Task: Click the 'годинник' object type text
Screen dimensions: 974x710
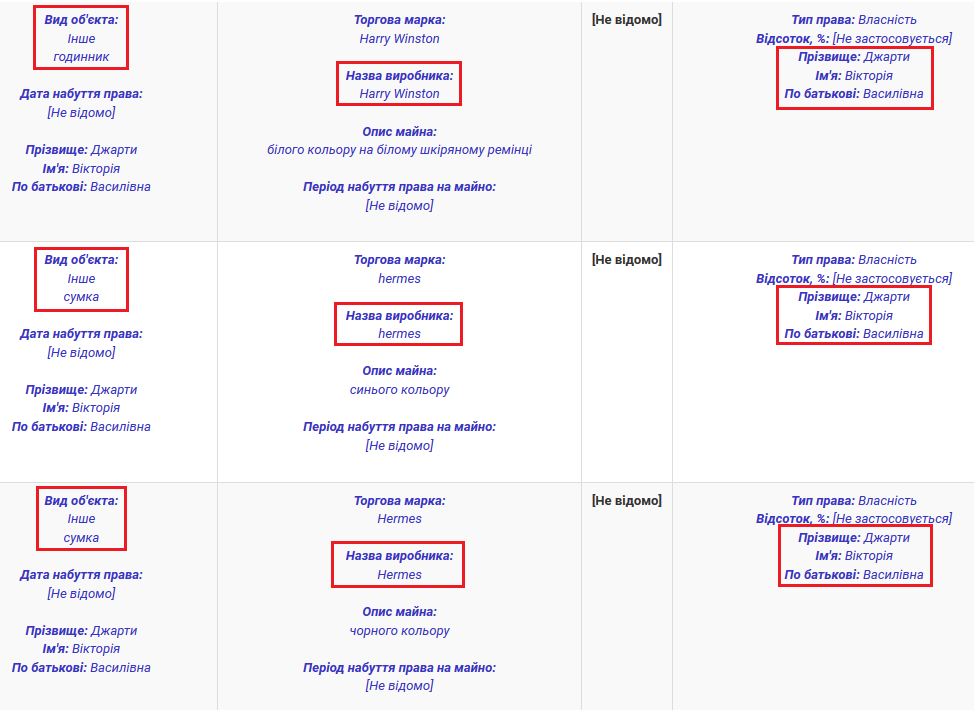Action: point(81,57)
